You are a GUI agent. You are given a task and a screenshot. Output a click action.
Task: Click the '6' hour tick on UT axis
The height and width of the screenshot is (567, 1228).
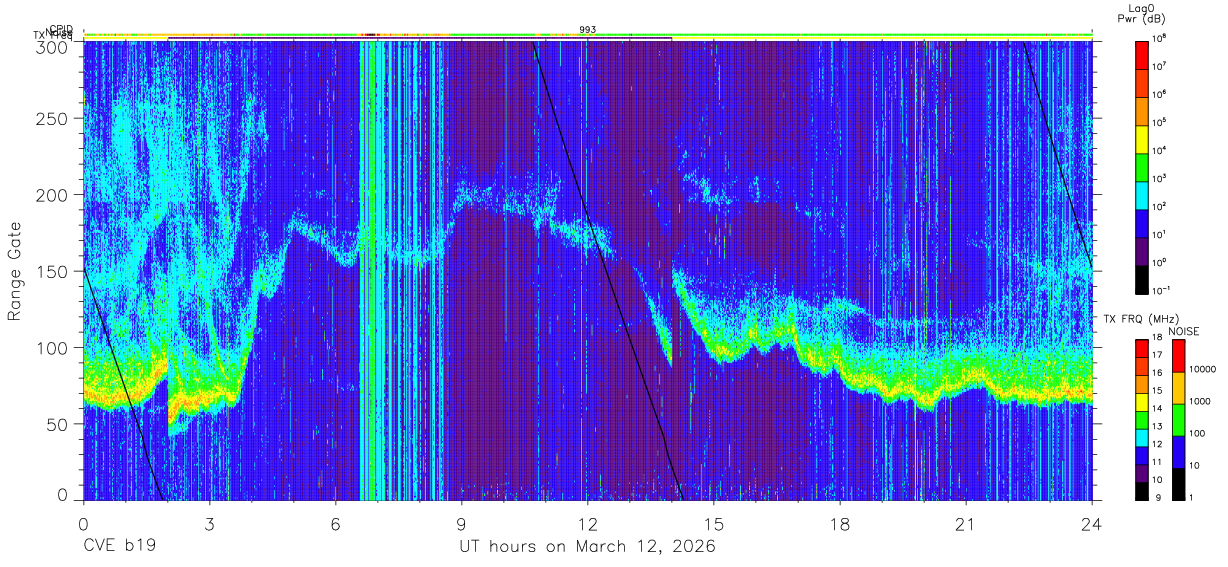336,524
